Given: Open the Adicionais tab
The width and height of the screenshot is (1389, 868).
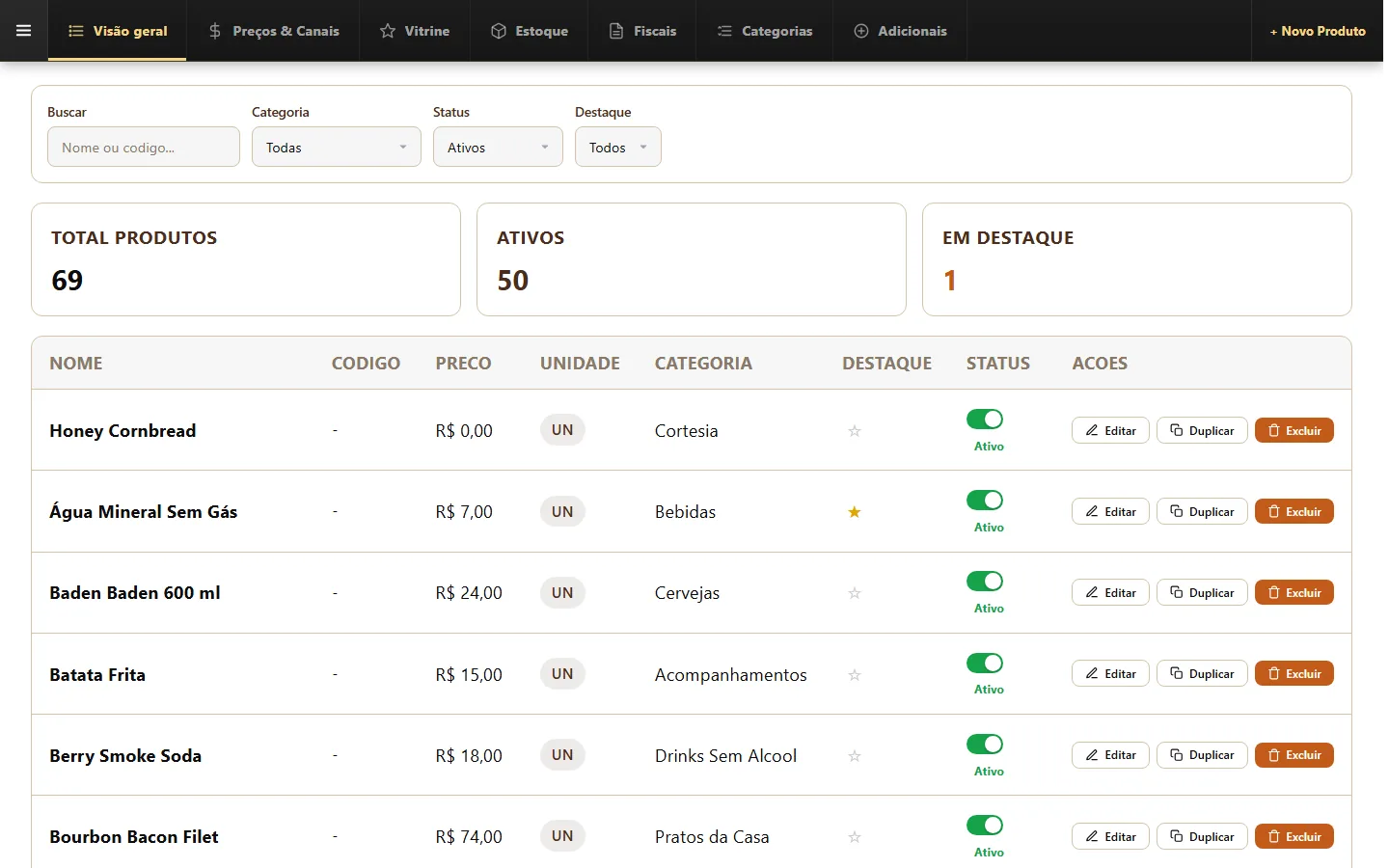Looking at the screenshot, I should [900, 31].
